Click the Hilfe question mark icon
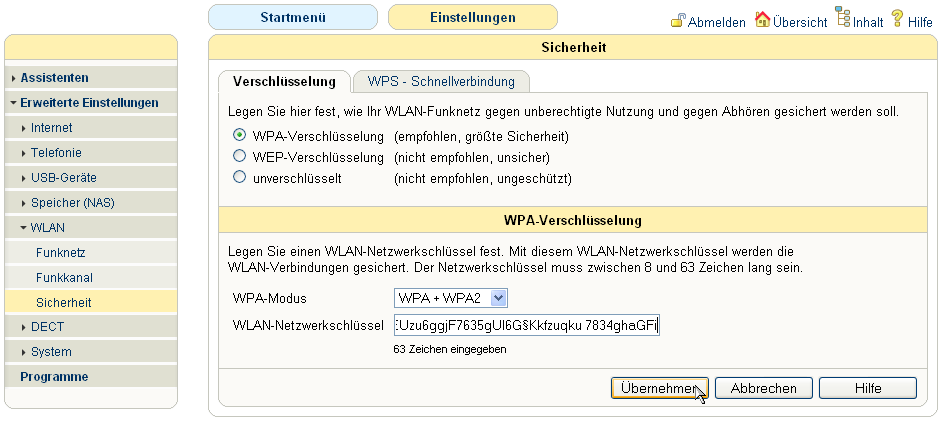This screenshot has height=424, width=948. [x=897, y=20]
